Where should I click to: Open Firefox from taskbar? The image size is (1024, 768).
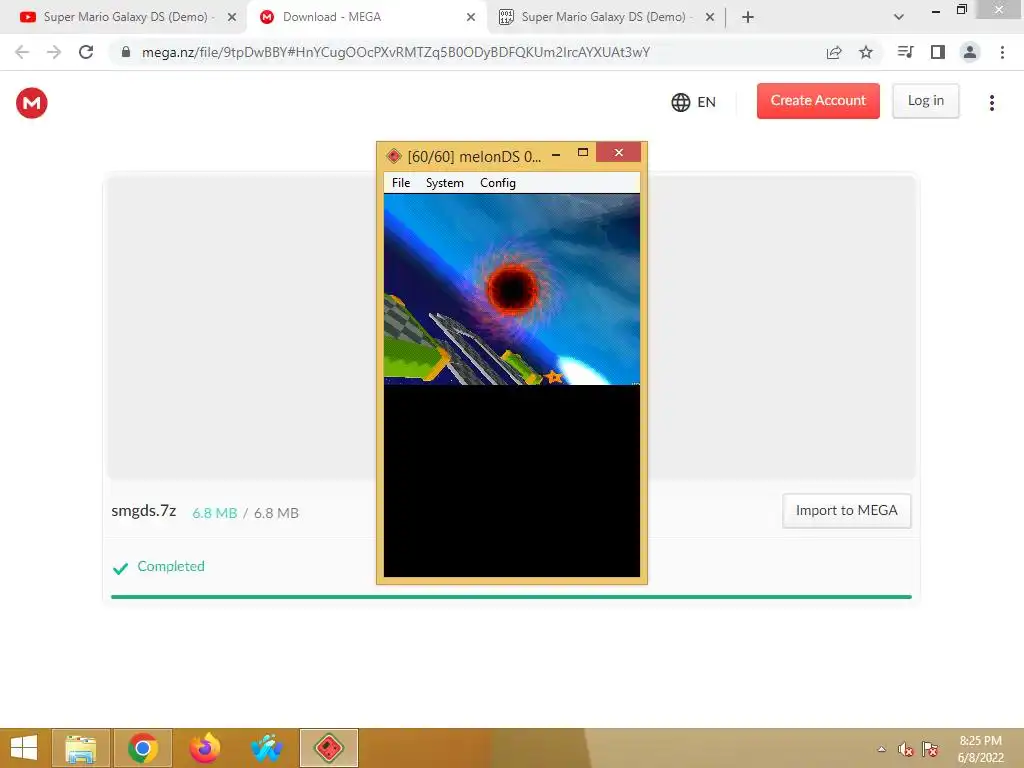[204, 748]
